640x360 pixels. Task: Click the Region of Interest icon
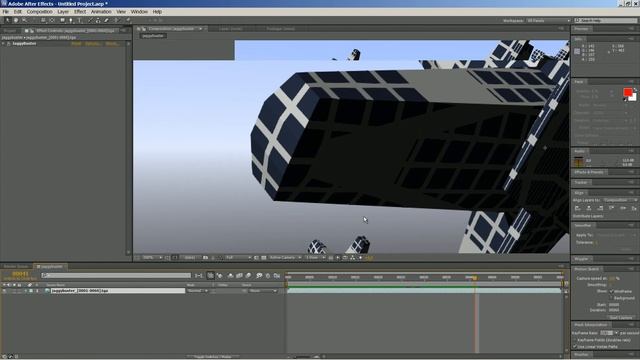[x=257, y=258]
